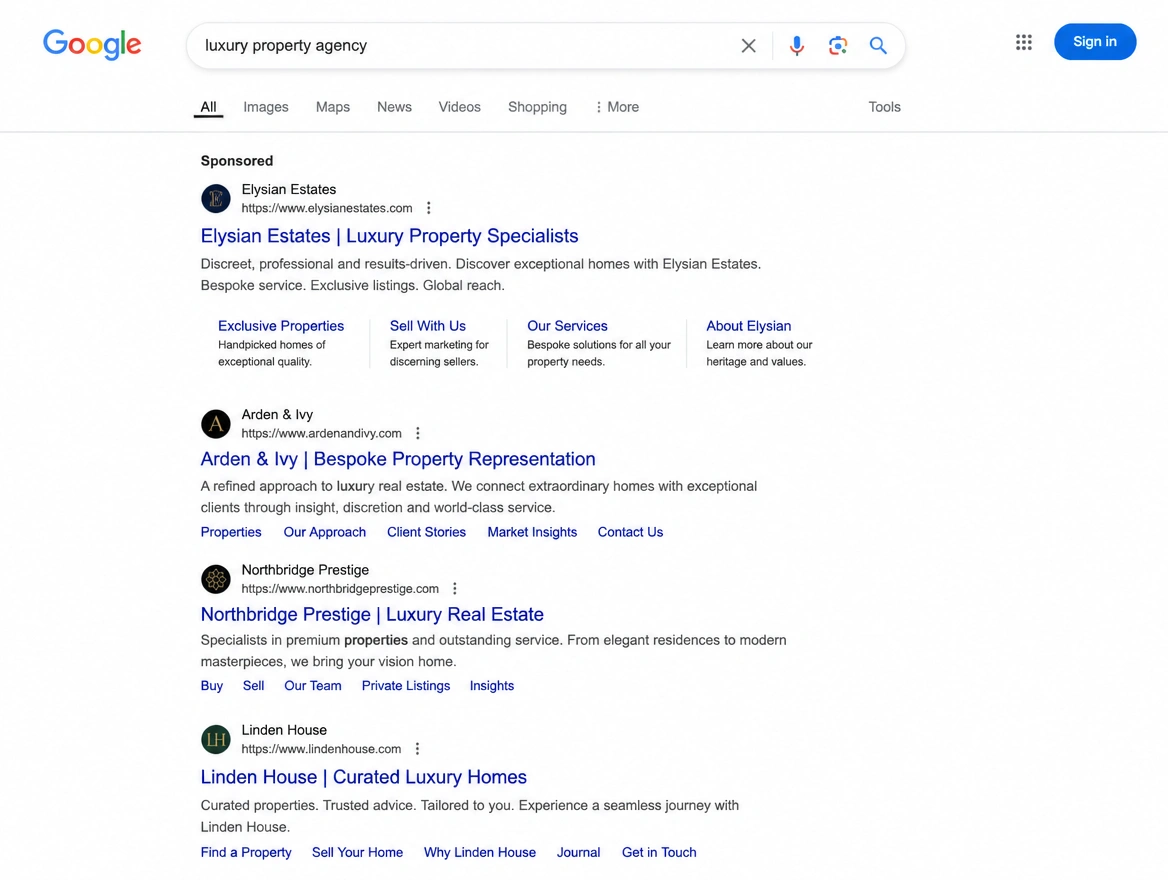Viewport: 1168px width, 880px height.
Task: Open the Sell Your Home link
Action: 358,852
